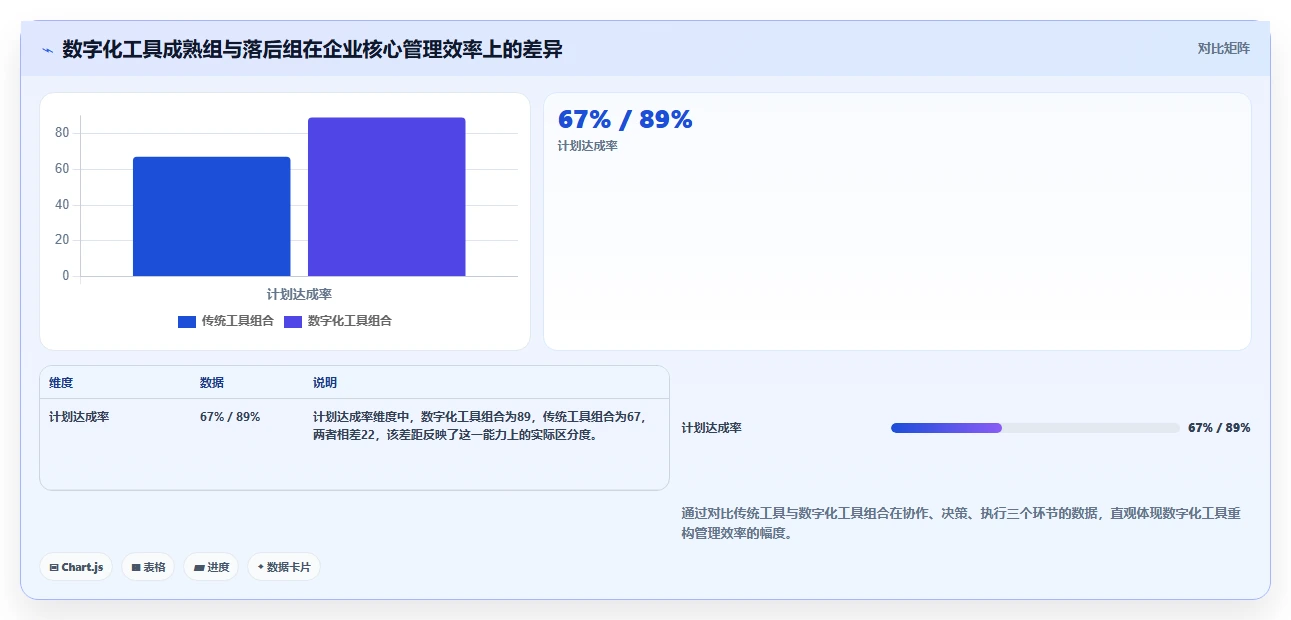This screenshot has height=620, width=1291.
Task: Click the 67% / 89% table cell
Action: pyautogui.click(x=230, y=417)
